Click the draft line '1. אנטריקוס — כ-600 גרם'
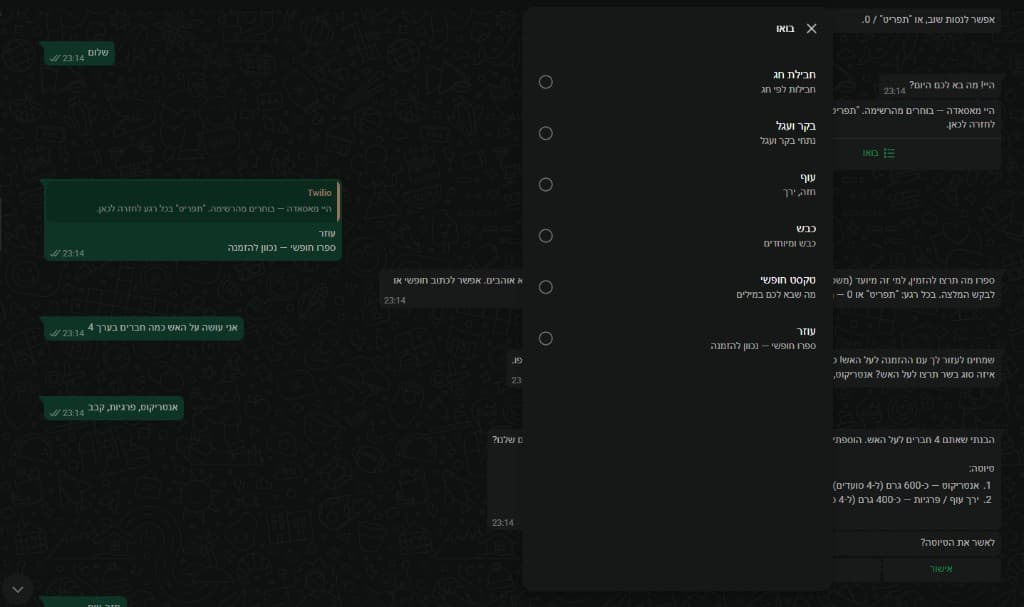Screen dimensions: 1024x607 [x=913, y=485]
